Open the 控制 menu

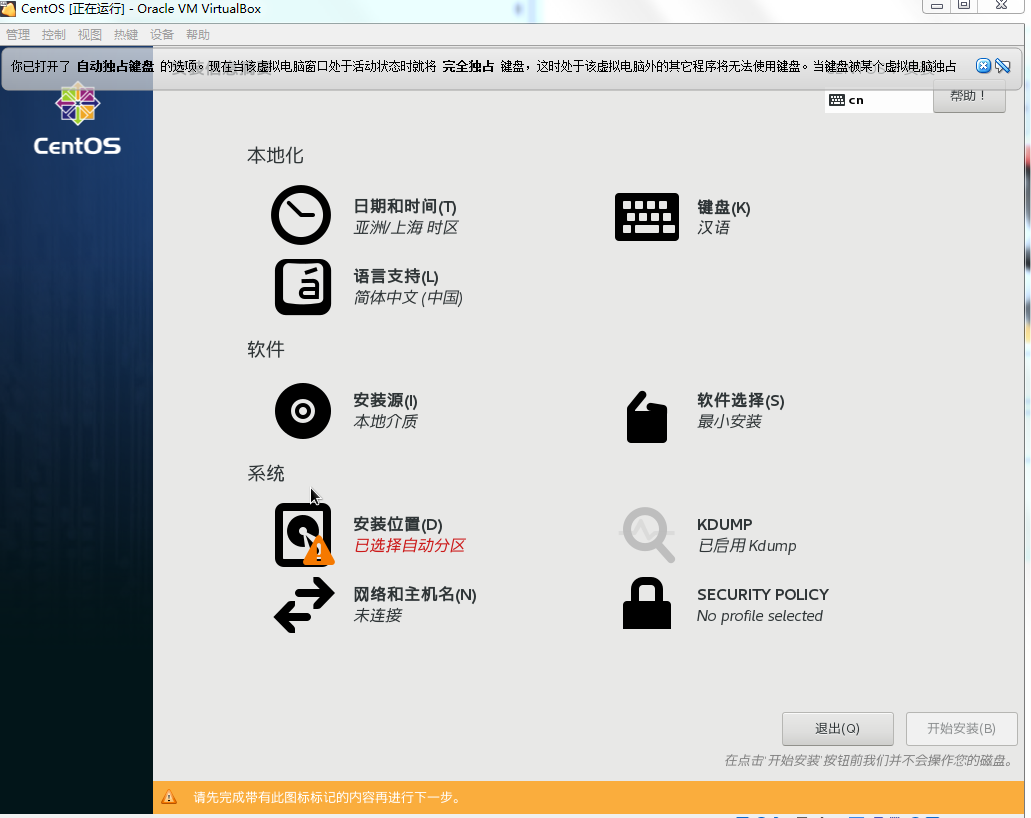click(x=54, y=35)
